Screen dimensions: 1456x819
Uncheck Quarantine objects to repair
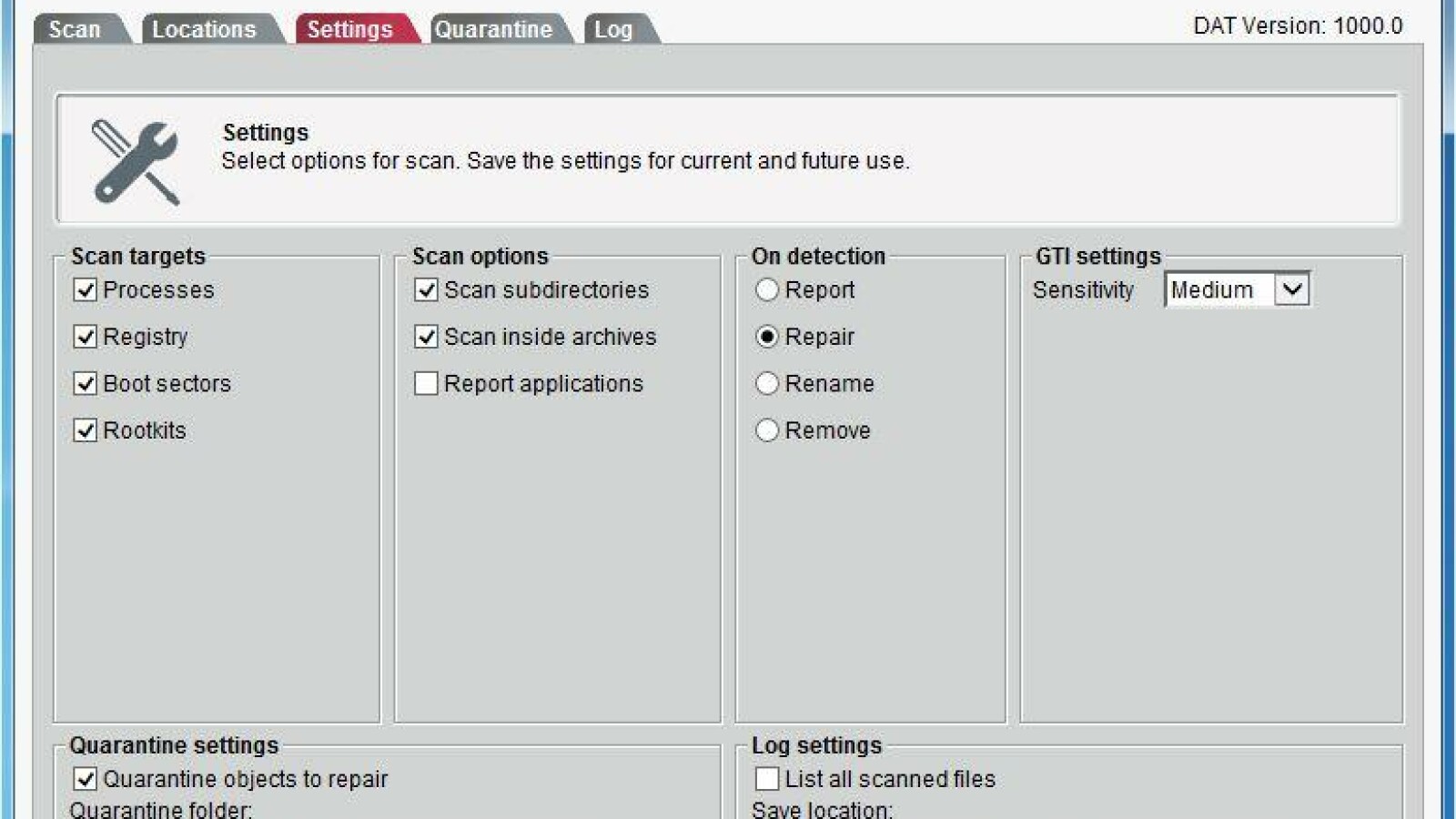tap(84, 778)
